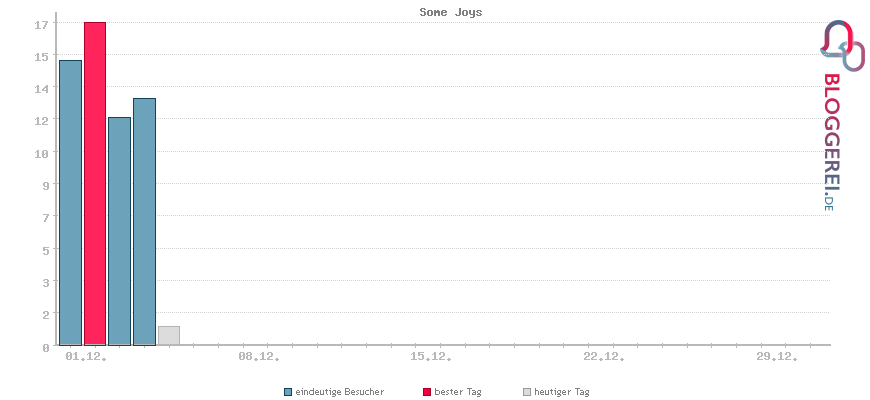
Task: Click the 17 value on the y-axis
Action: click(x=41, y=24)
